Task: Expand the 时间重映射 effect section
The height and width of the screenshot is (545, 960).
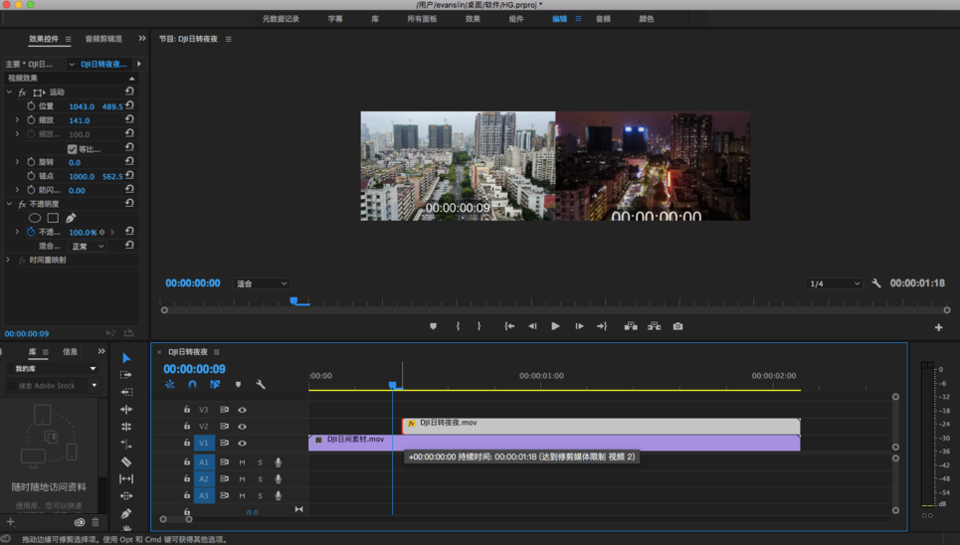Action: [9, 260]
